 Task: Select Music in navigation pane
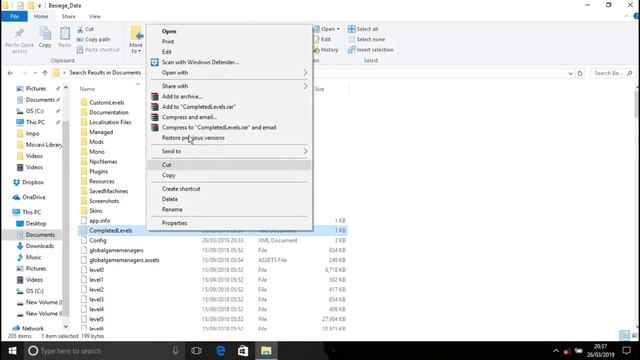[29, 258]
